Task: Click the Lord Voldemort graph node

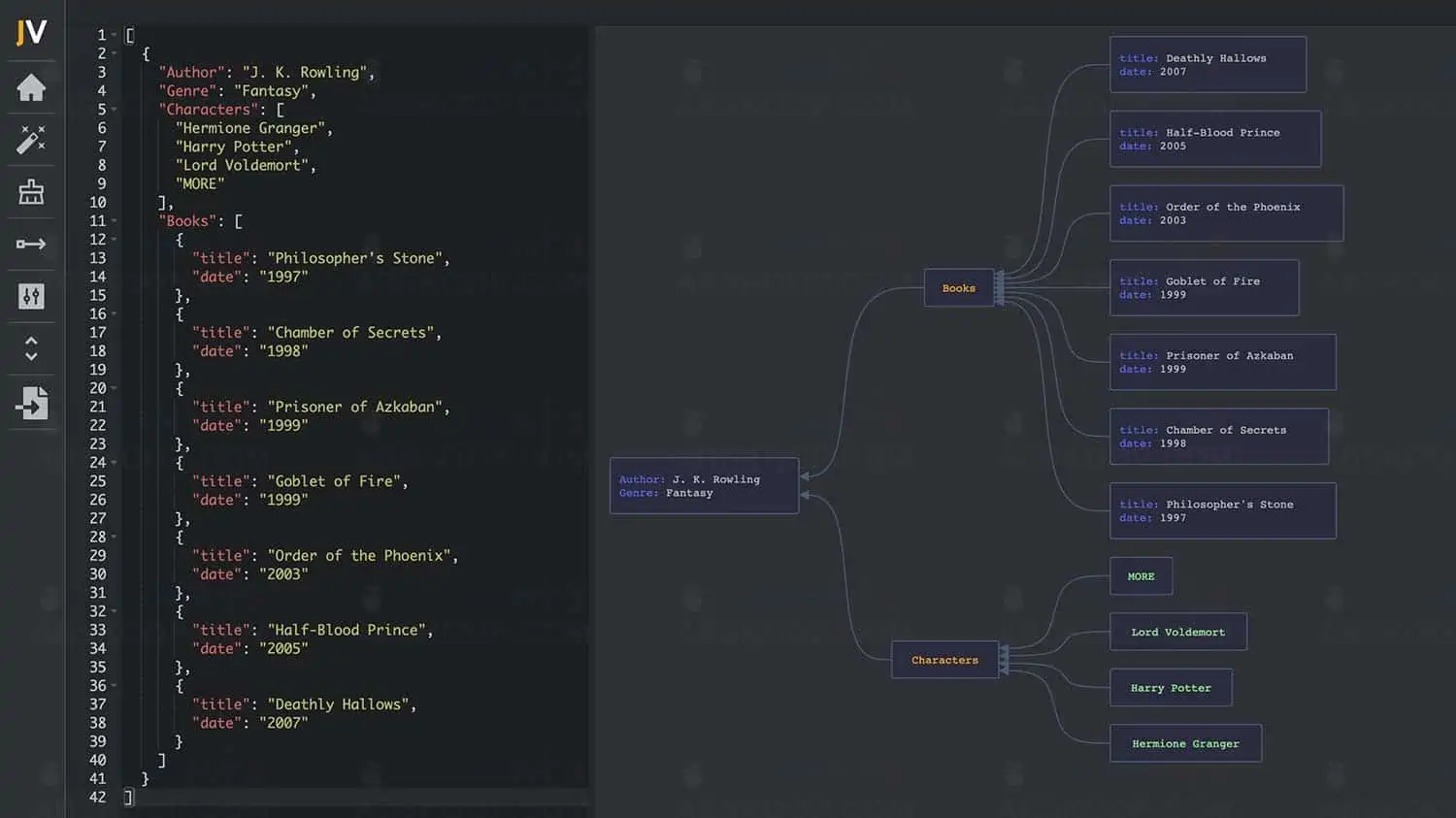Action: click(1177, 632)
